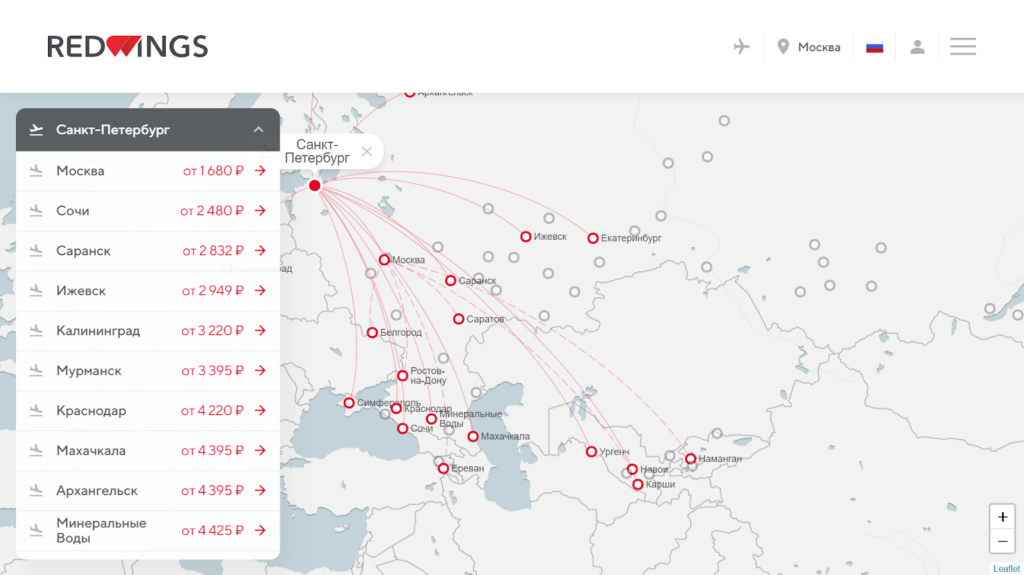
Task: Click the airplane icon in header
Action: point(741,47)
